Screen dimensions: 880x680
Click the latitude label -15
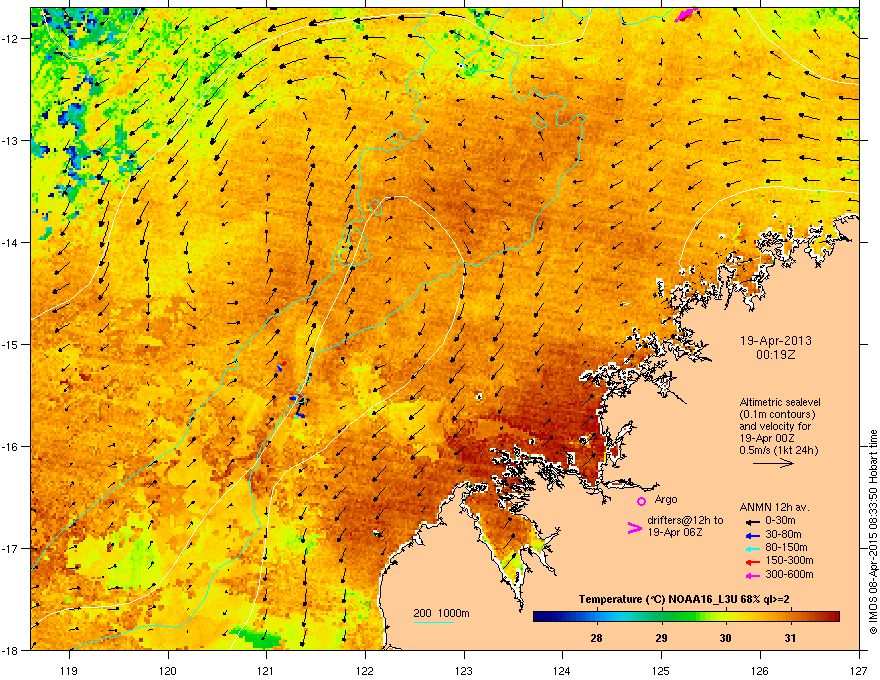(x=11, y=344)
